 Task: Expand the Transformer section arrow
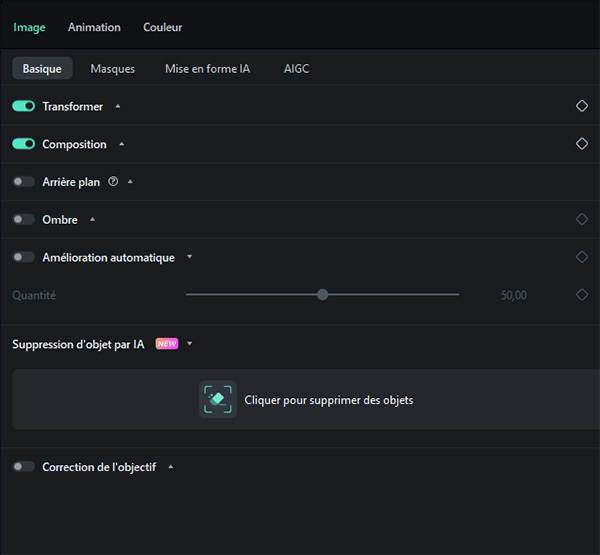pyautogui.click(x=117, y=106)
